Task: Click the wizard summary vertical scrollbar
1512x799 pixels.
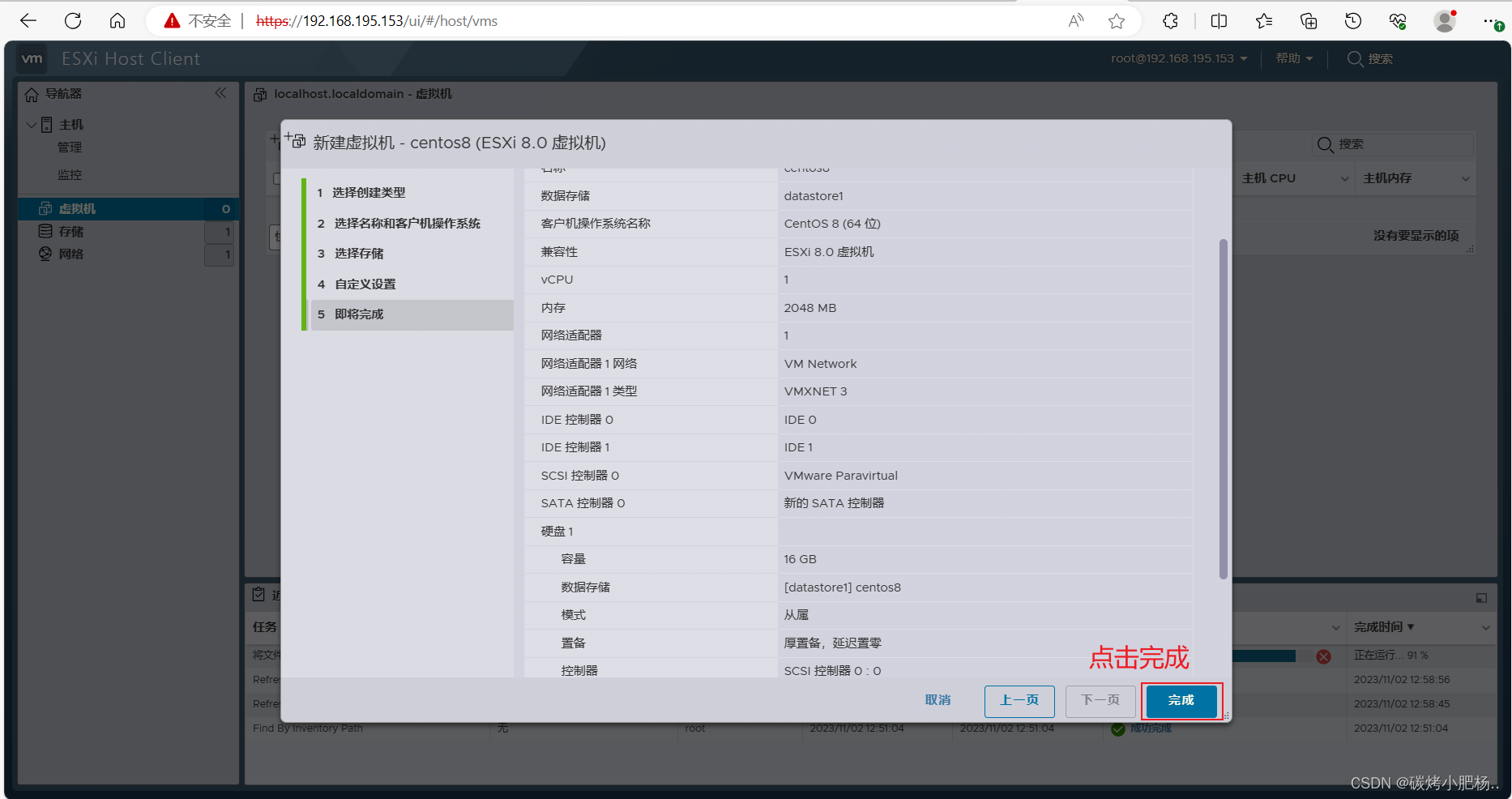Action: 1223,409
